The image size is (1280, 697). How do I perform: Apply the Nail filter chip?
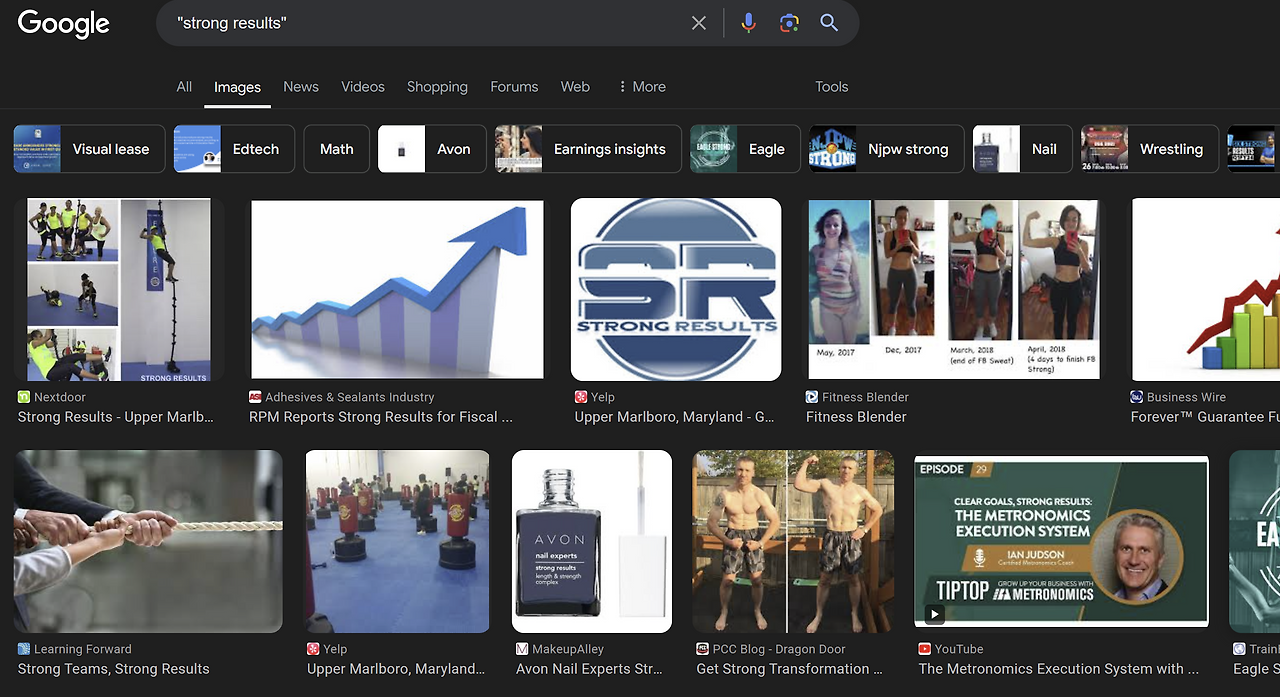click(x=1023, y=149)
